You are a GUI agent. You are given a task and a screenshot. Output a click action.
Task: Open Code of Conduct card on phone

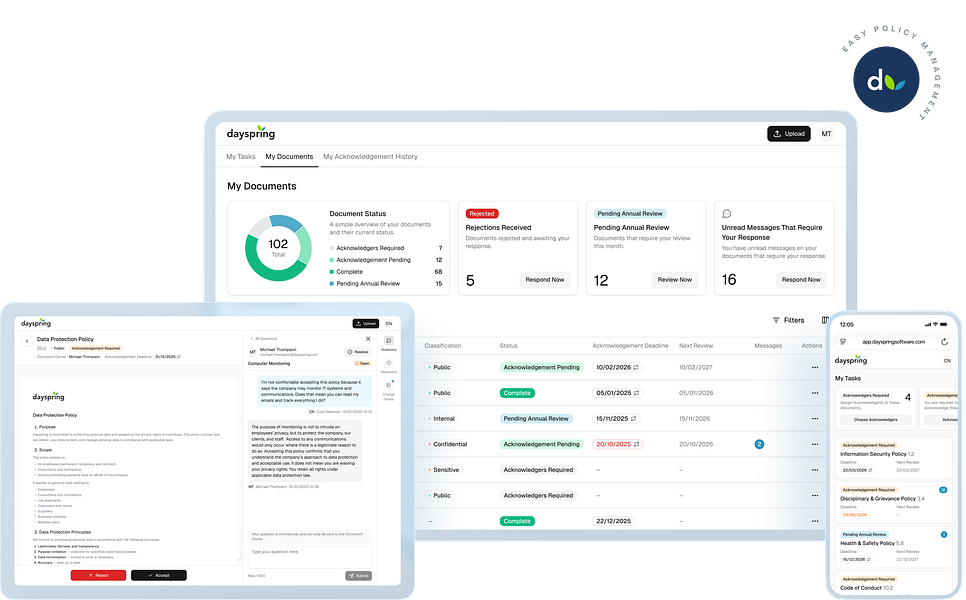click(893, 584)
